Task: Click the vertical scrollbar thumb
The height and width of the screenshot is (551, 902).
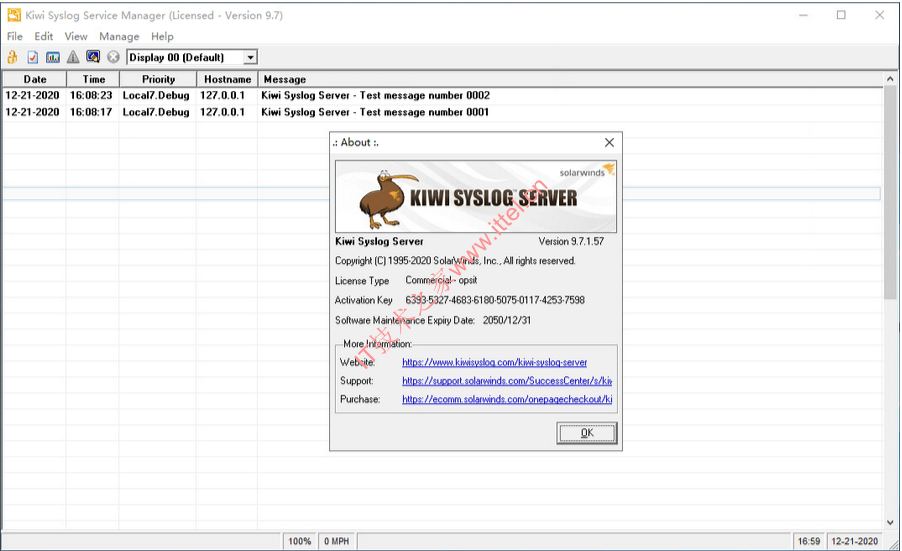Action: (x=890, y=193)
